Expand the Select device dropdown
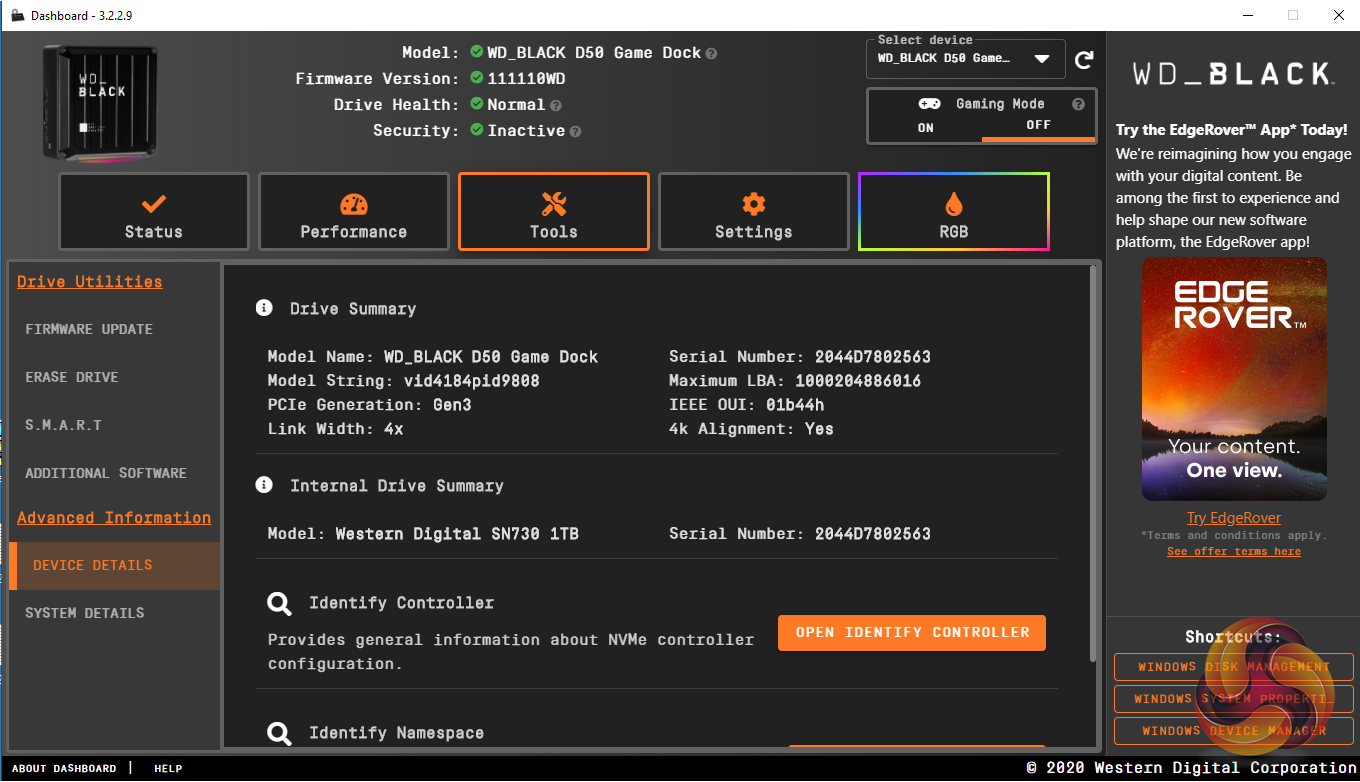The width and height of the screenshot is (1360, 782). 1041,59
